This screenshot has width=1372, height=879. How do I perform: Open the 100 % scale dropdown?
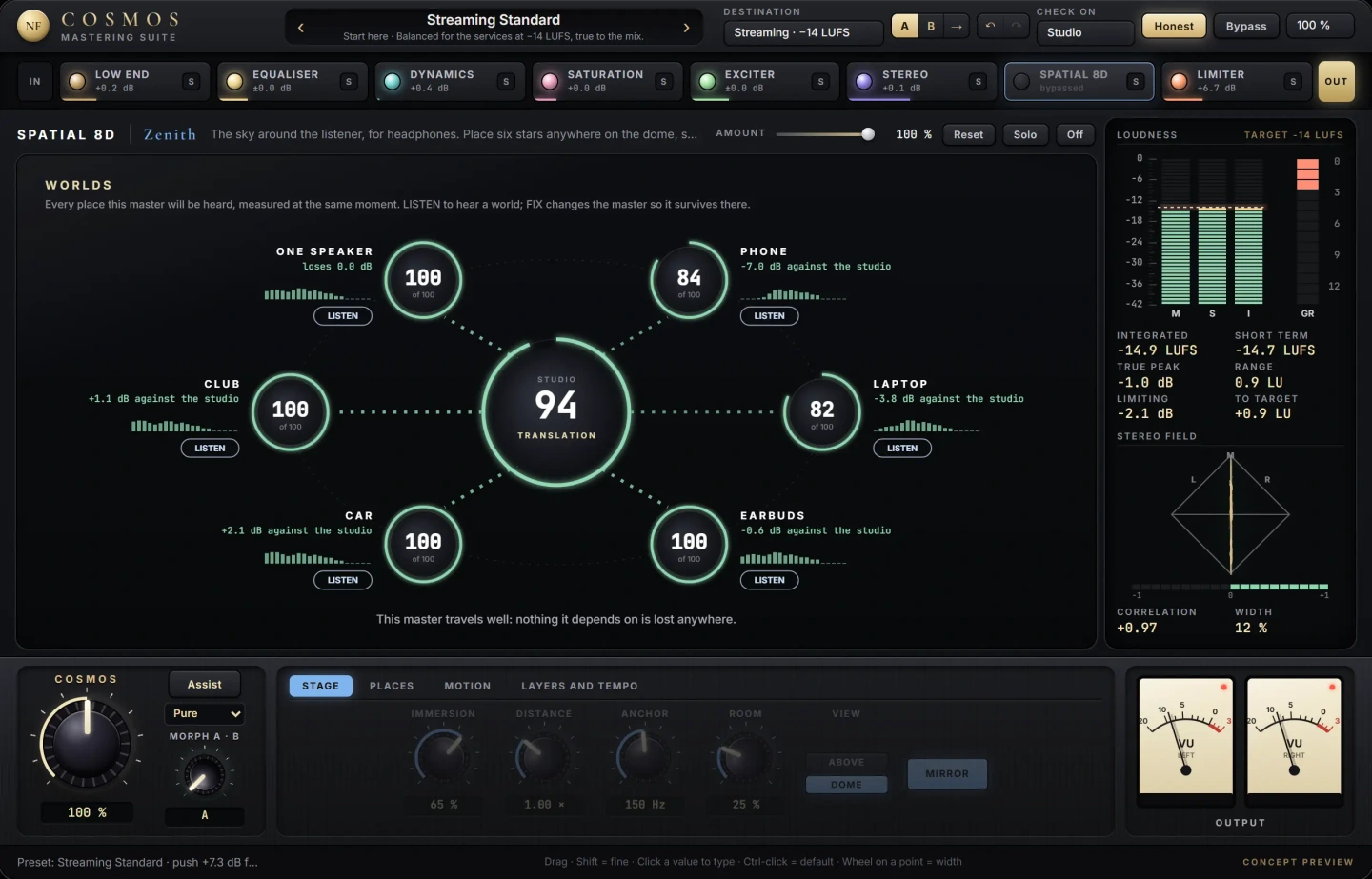point(1320,26)
